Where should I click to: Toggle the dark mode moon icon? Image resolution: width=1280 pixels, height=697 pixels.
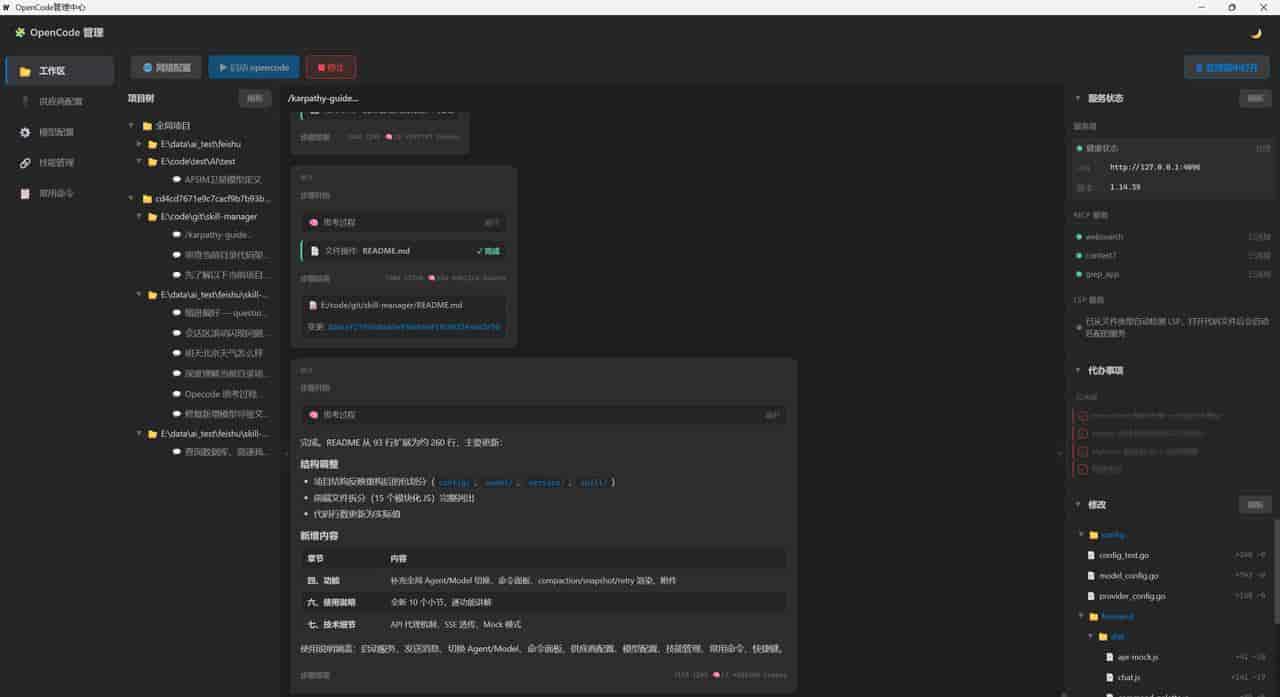click(1256, 33)
